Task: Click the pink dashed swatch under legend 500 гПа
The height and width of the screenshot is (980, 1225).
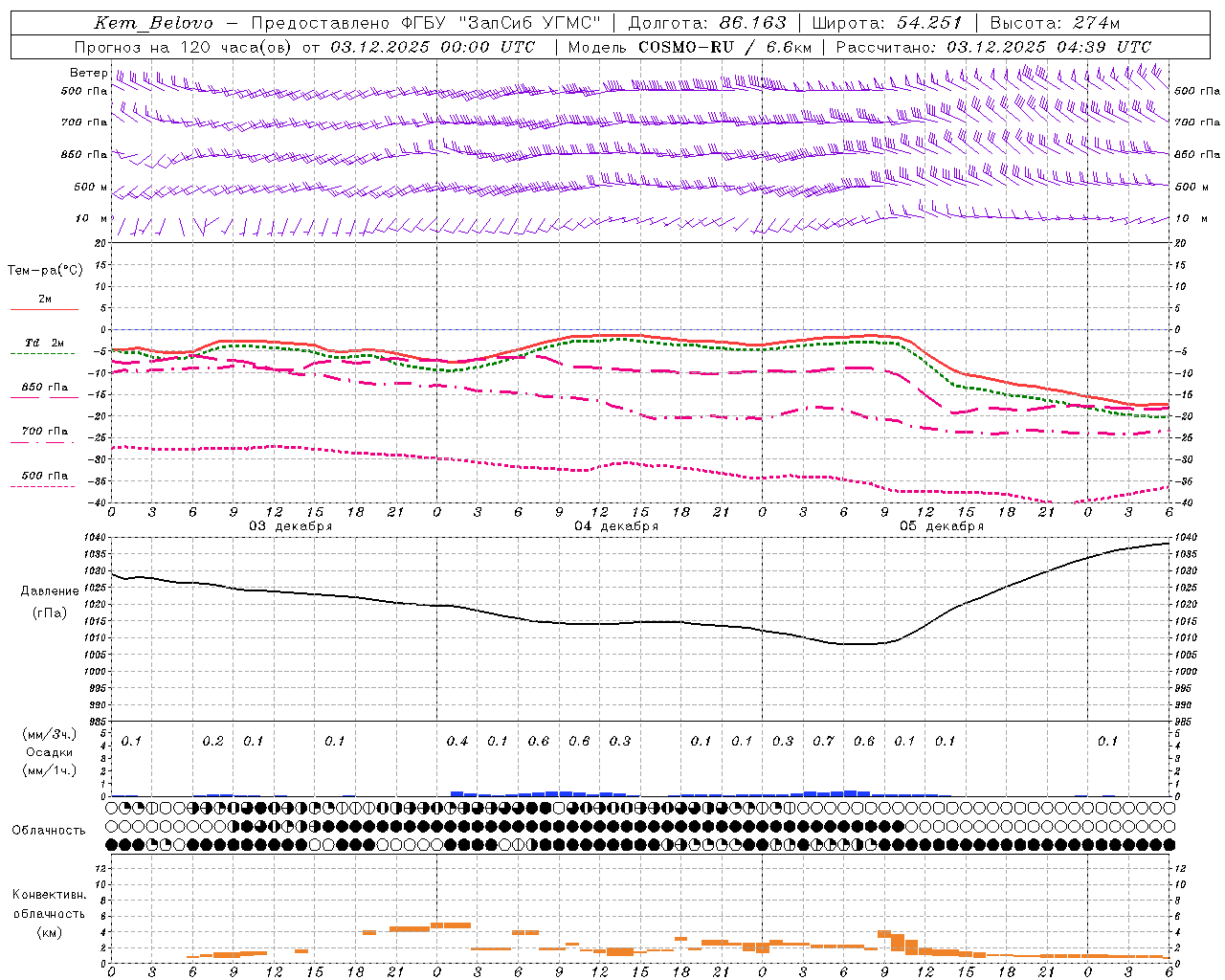Action: 42,486
